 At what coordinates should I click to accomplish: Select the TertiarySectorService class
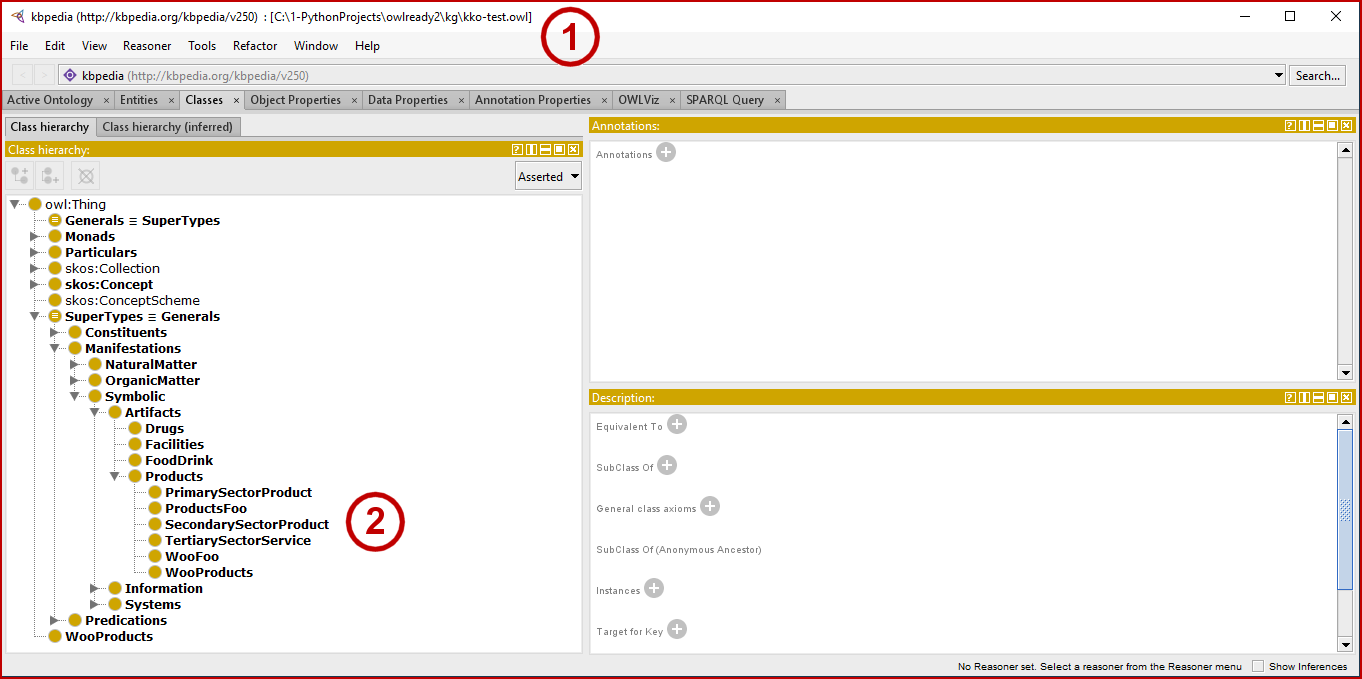(x=238, y=540)
